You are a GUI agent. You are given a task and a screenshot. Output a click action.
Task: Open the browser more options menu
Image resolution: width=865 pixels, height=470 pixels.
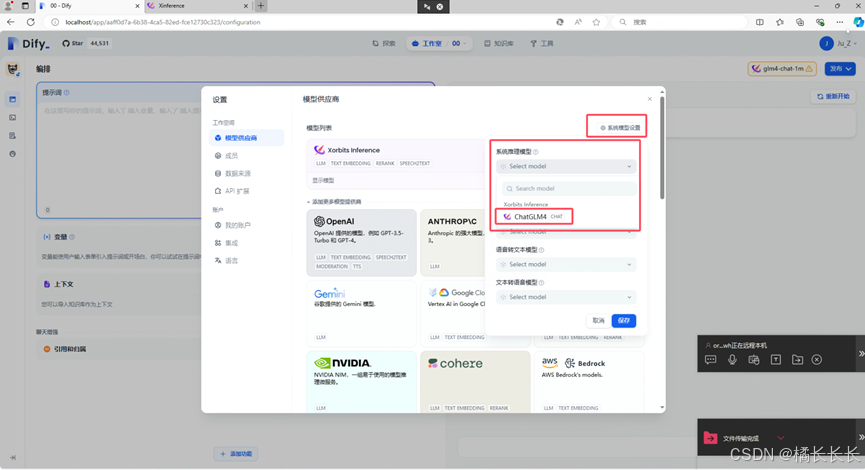840,22
